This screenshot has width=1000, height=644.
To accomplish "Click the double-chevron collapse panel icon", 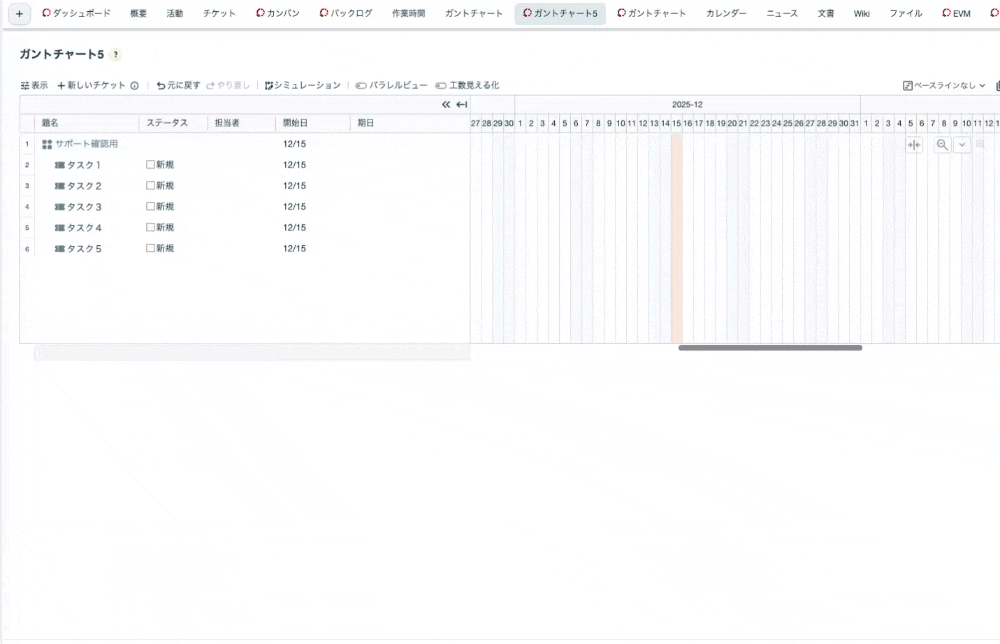I will coord(446,104).
